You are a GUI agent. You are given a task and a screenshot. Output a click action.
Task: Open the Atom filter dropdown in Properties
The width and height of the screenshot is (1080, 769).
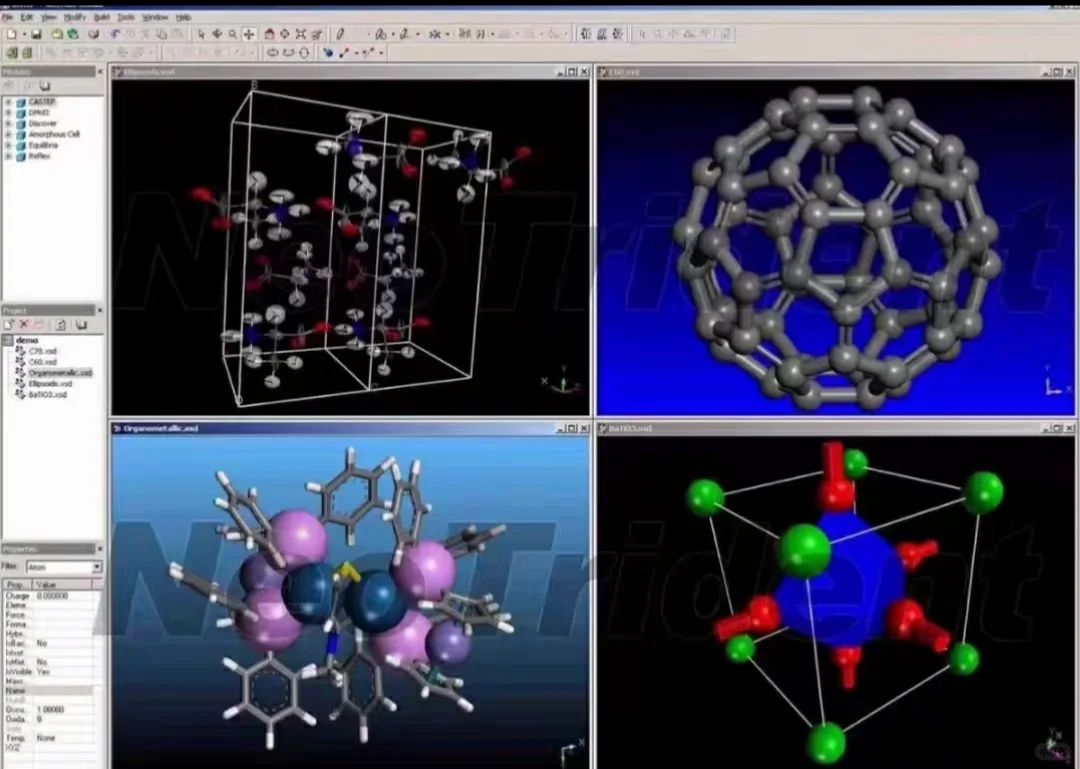pos(96,566)
